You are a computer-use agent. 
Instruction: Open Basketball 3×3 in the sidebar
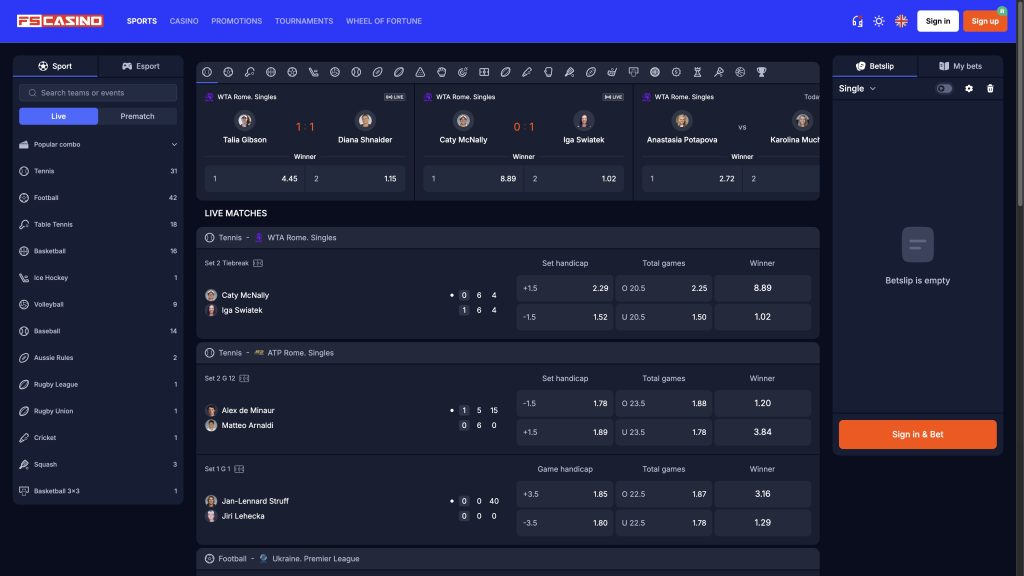[x=98, y=491]
